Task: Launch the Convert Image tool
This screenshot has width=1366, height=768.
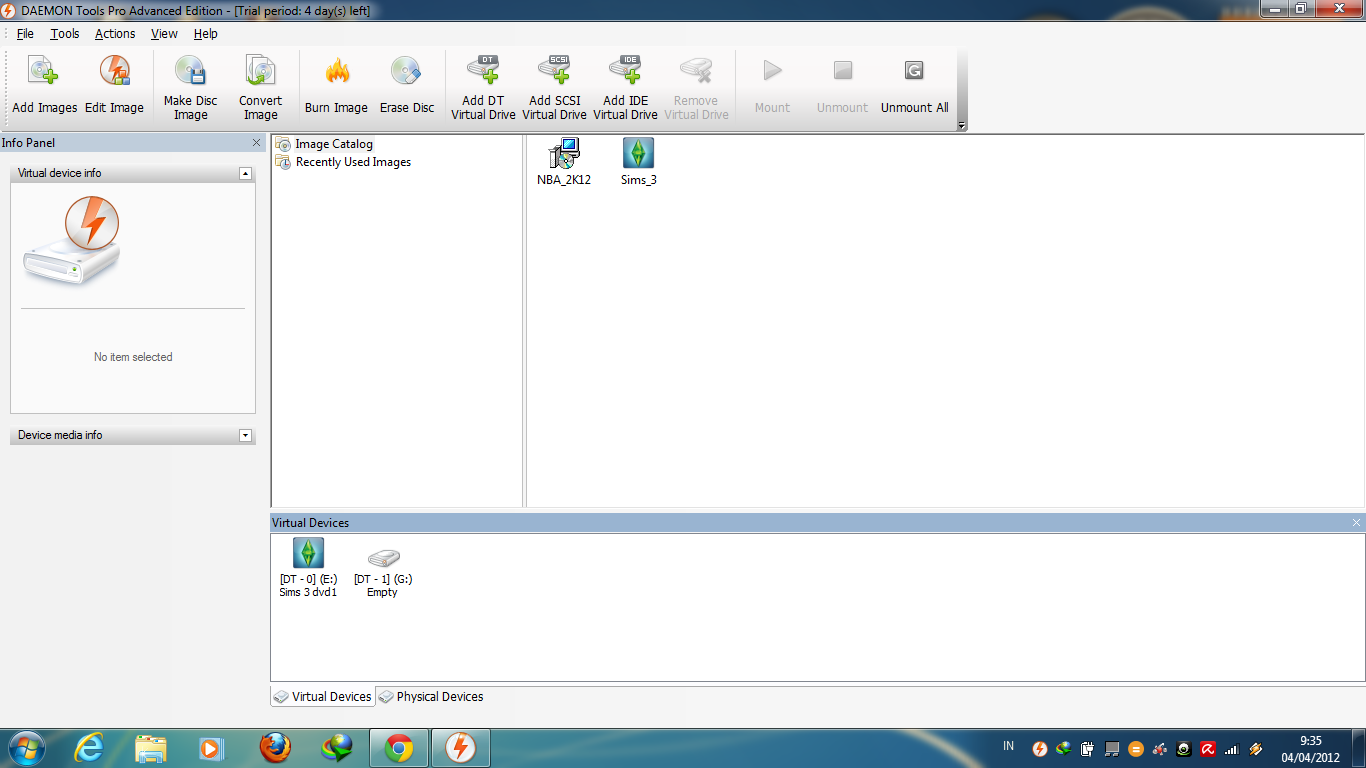Action: [x=260, y=88]
